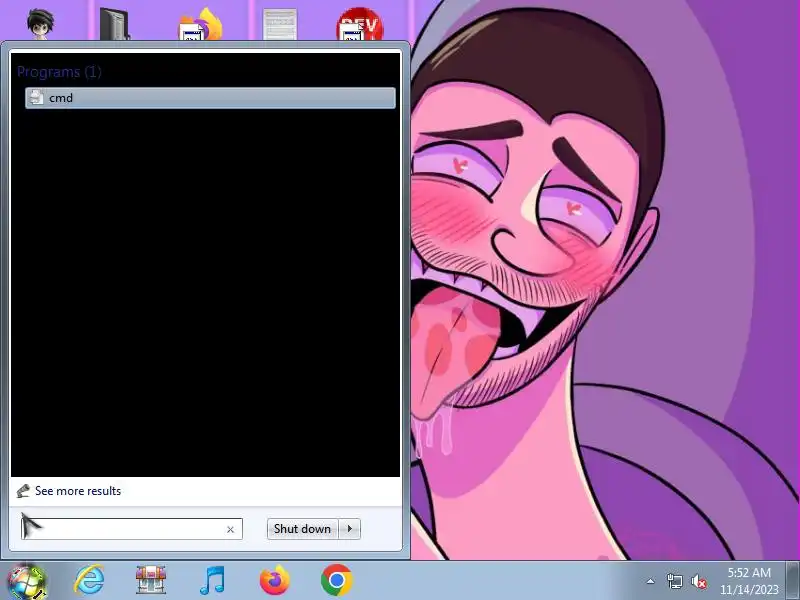Launch Firefox from the taskbar
This screenshot has height=600, width=800.
click(x=274, y=580)
